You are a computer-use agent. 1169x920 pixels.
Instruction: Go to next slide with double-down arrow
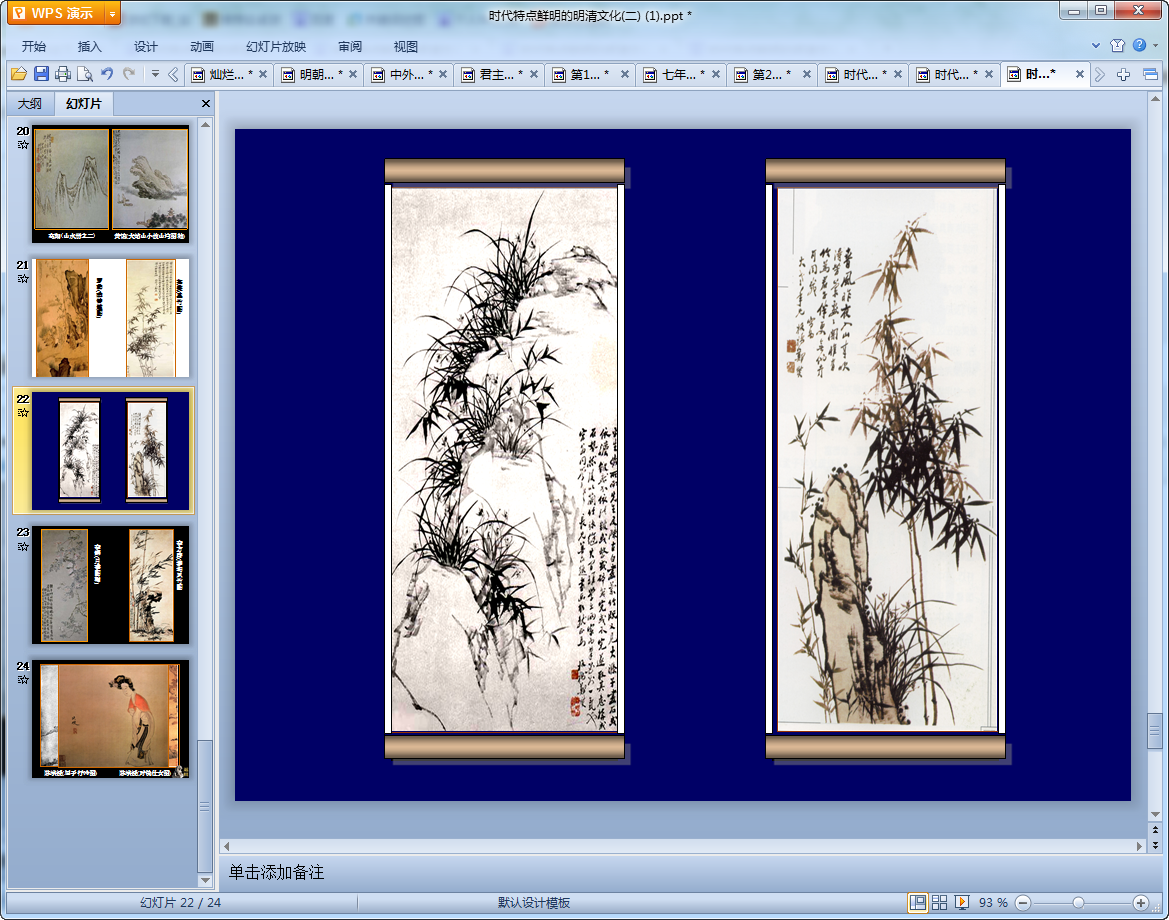[x=1156, y=845]
